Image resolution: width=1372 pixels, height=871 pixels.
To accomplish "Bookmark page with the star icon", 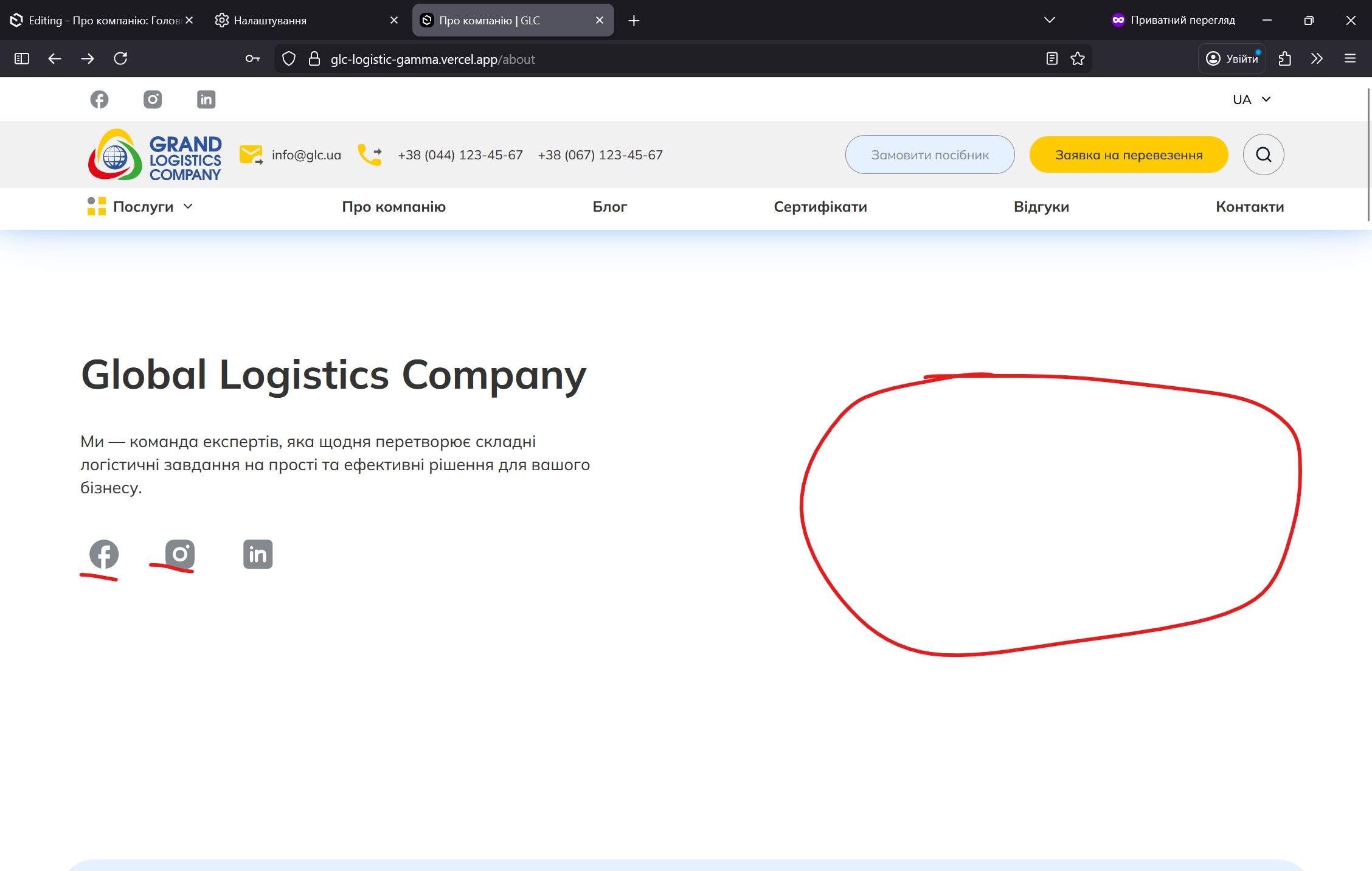I will (x=1078, y=58).
